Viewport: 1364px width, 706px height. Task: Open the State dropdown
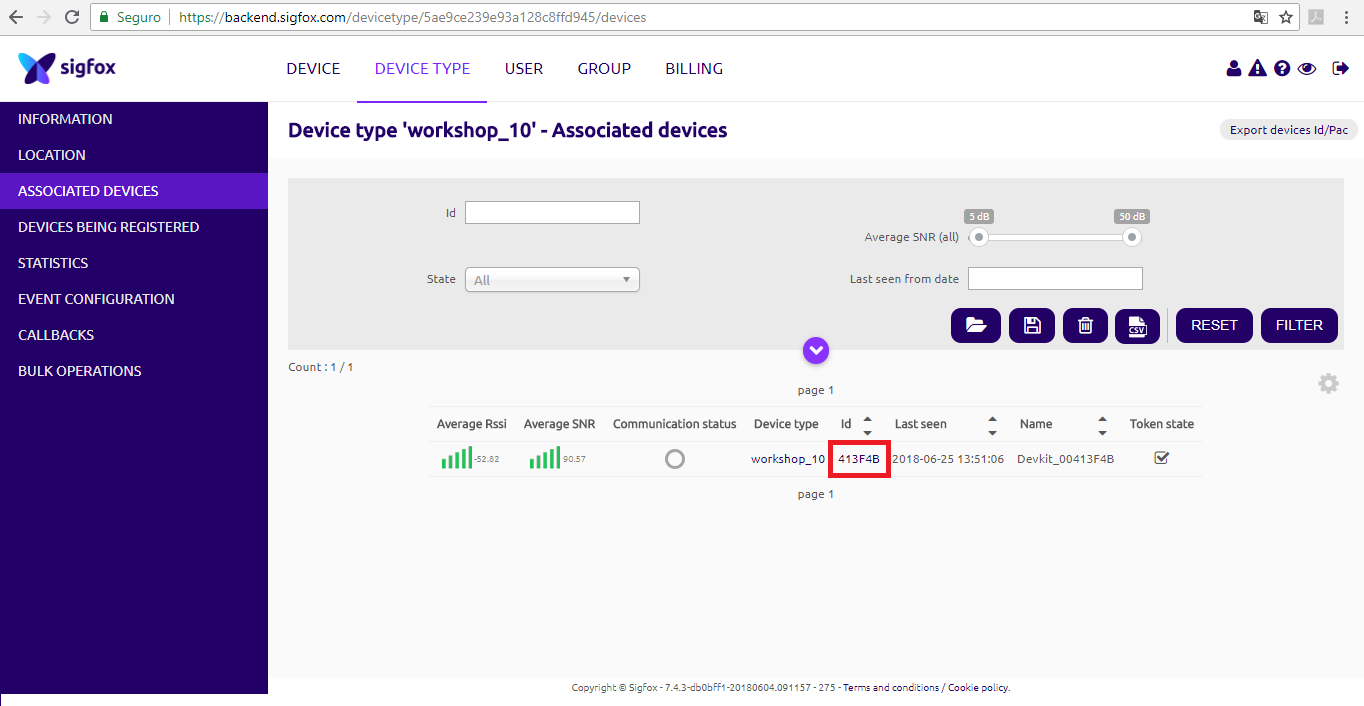click(x=552, y=280)
